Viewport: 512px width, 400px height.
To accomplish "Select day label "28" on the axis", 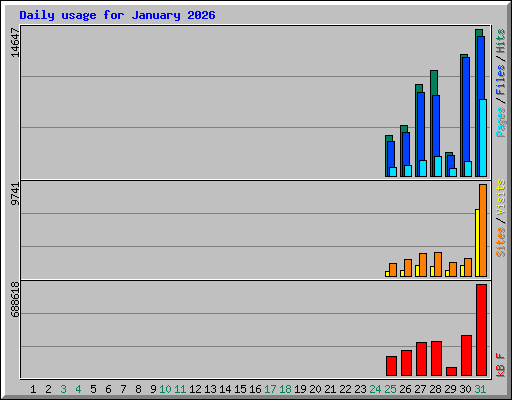I will [435, 389].
